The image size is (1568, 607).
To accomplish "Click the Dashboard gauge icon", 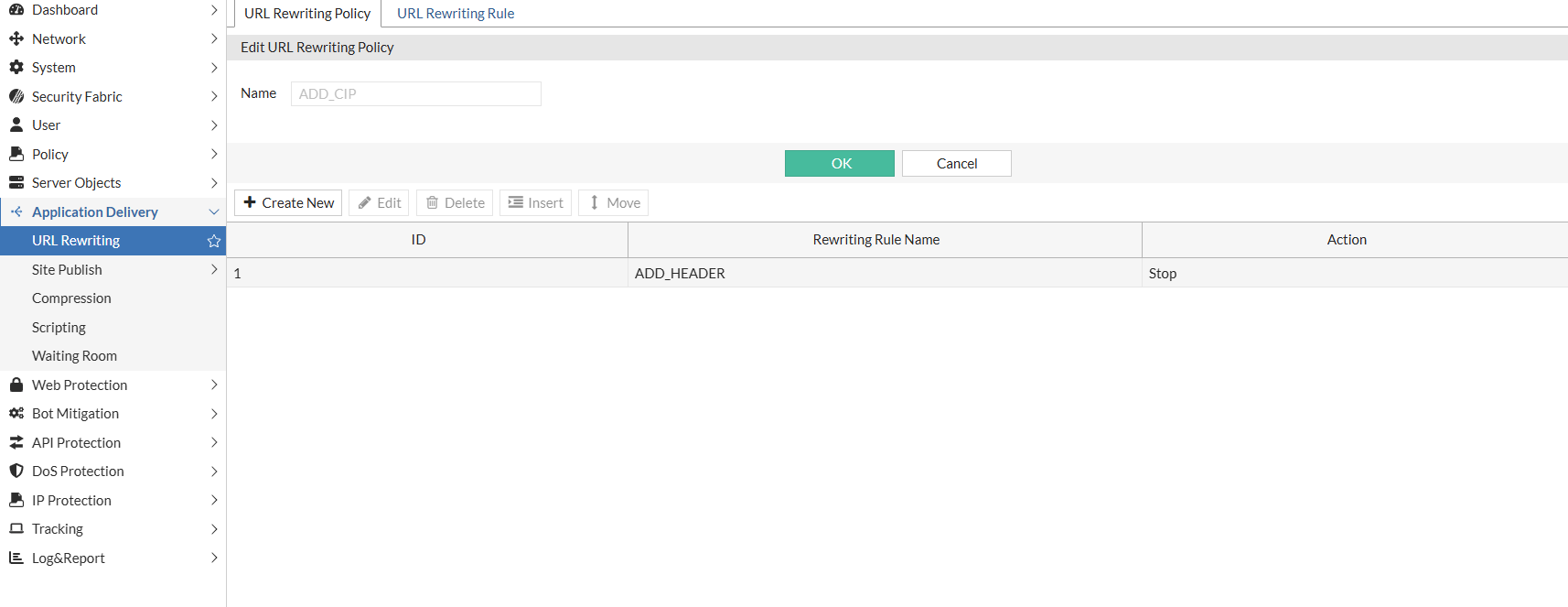I will pos(16,10).
